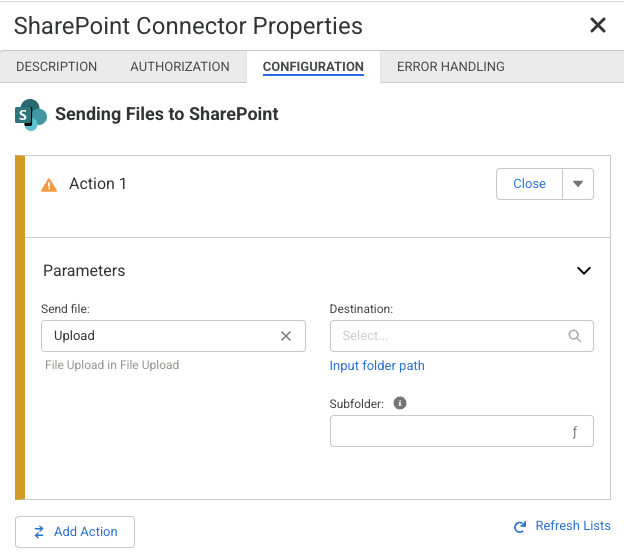Click the Refresh Lists link
This screenshot has height=555, width=624.
pyautogui.click(x=573, y=526)
